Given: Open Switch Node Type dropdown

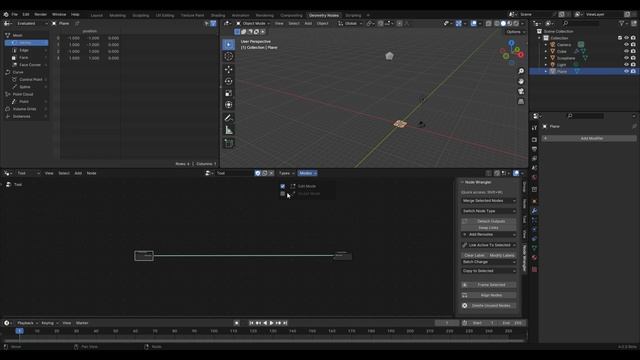Looking at the screenshot, I should pos(489,211).
